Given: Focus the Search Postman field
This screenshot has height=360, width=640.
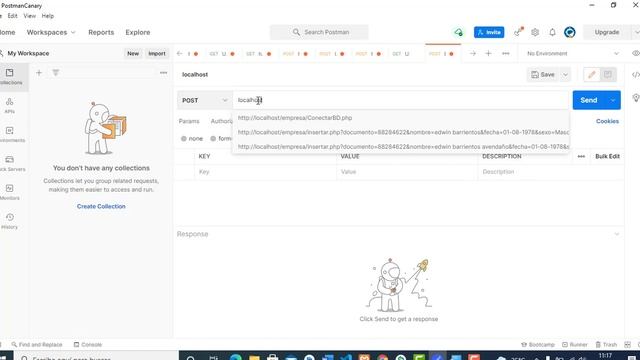Looking at the screenshot, I should (319, 32).
